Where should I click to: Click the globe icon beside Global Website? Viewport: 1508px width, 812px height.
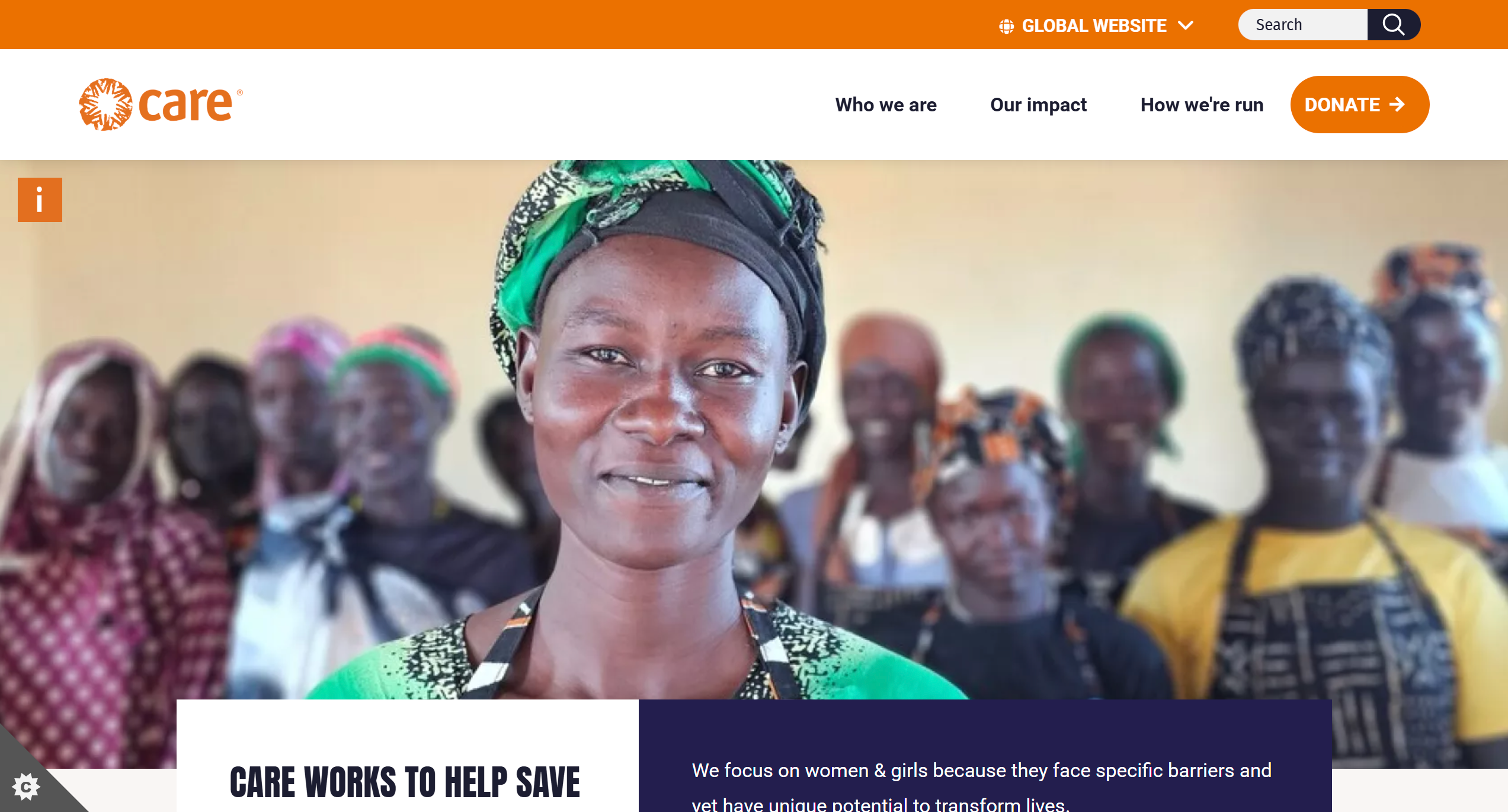click(x=1006, y=26)
